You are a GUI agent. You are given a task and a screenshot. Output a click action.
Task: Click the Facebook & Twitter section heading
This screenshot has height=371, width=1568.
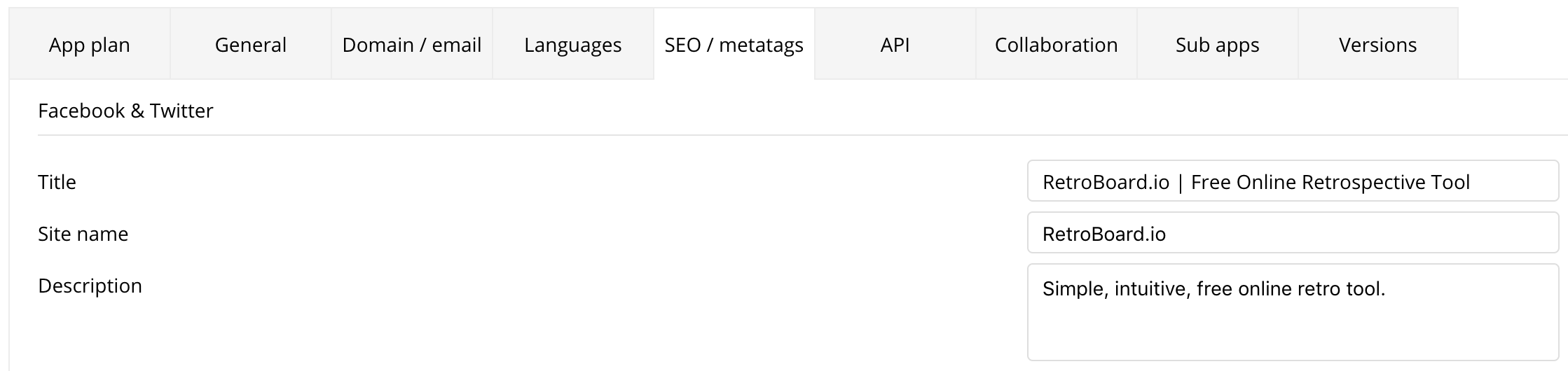(x=125, y=111)
